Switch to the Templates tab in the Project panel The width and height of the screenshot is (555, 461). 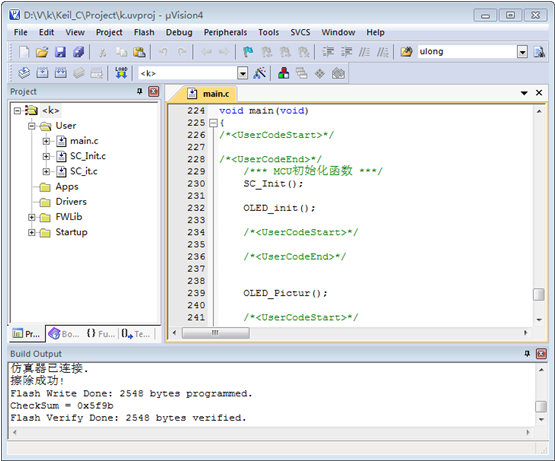click(x=136, y=334)
